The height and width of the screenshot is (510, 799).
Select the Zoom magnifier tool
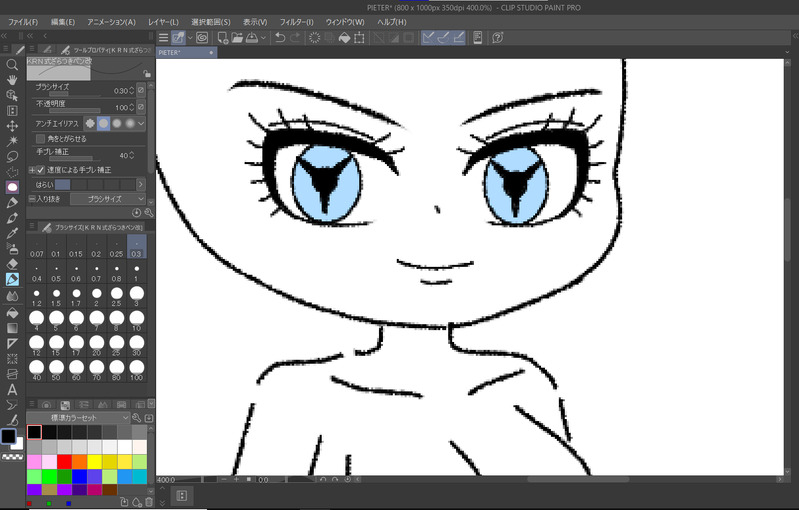point(12,65)
